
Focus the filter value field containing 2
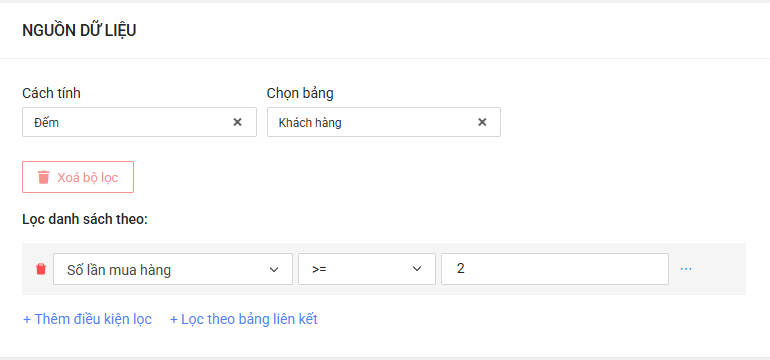555,269
